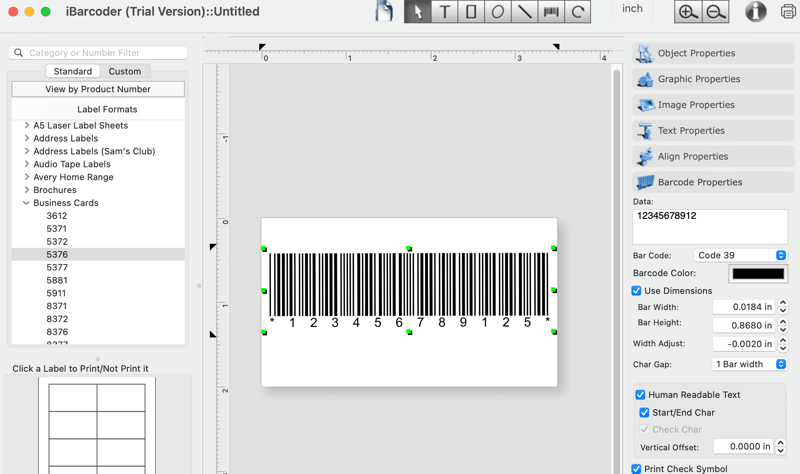Select the Ellipse drawing tool
Image resolution: width=800 pixels, height=474 pixels.
[x=497, y=12]
